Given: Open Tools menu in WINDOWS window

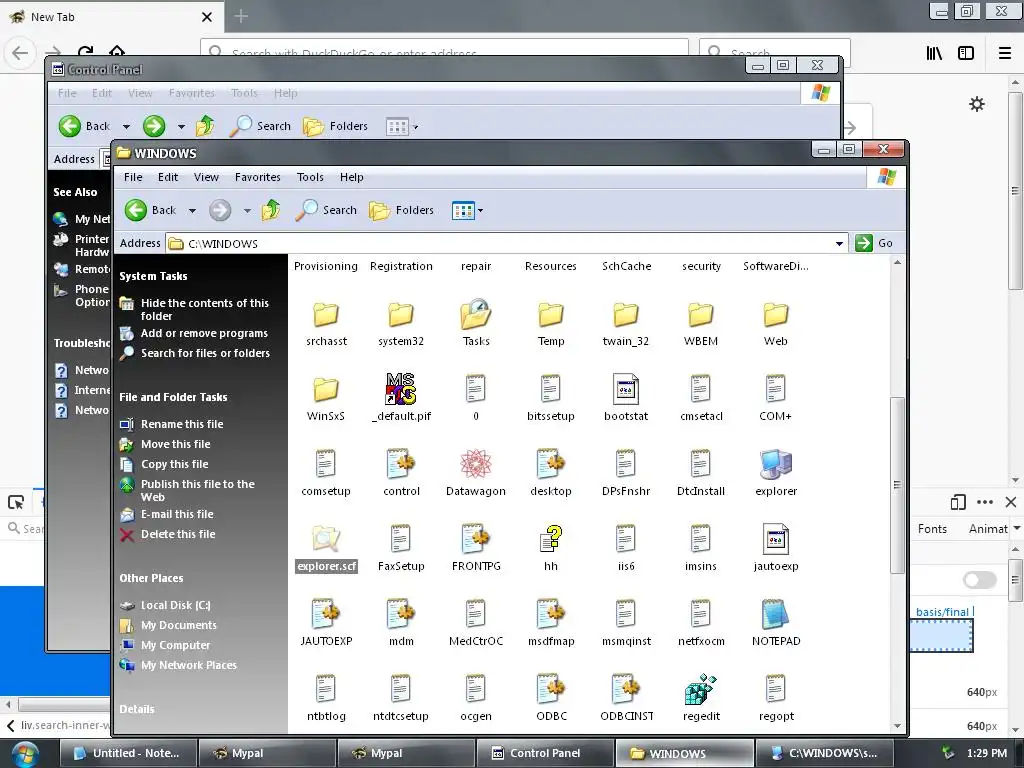Looking at the screenshot, I should (x=310, y=177).
